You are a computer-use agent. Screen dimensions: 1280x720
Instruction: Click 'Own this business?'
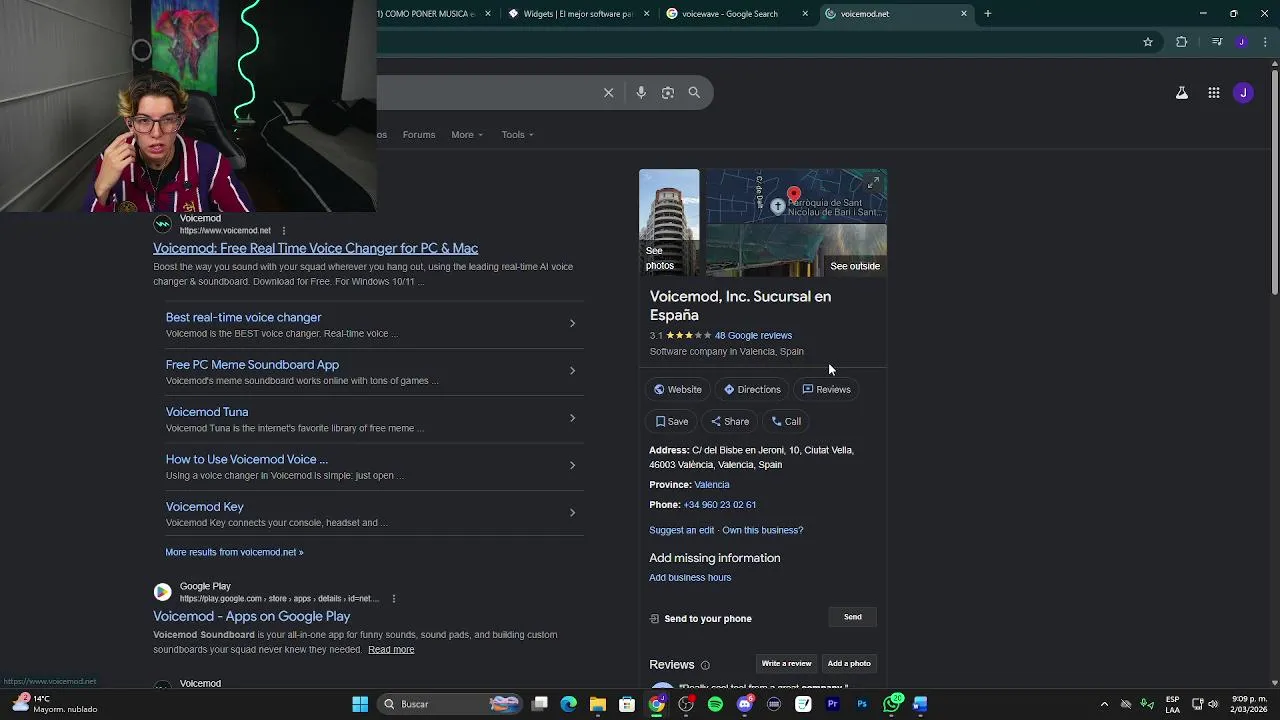[763, 530]
